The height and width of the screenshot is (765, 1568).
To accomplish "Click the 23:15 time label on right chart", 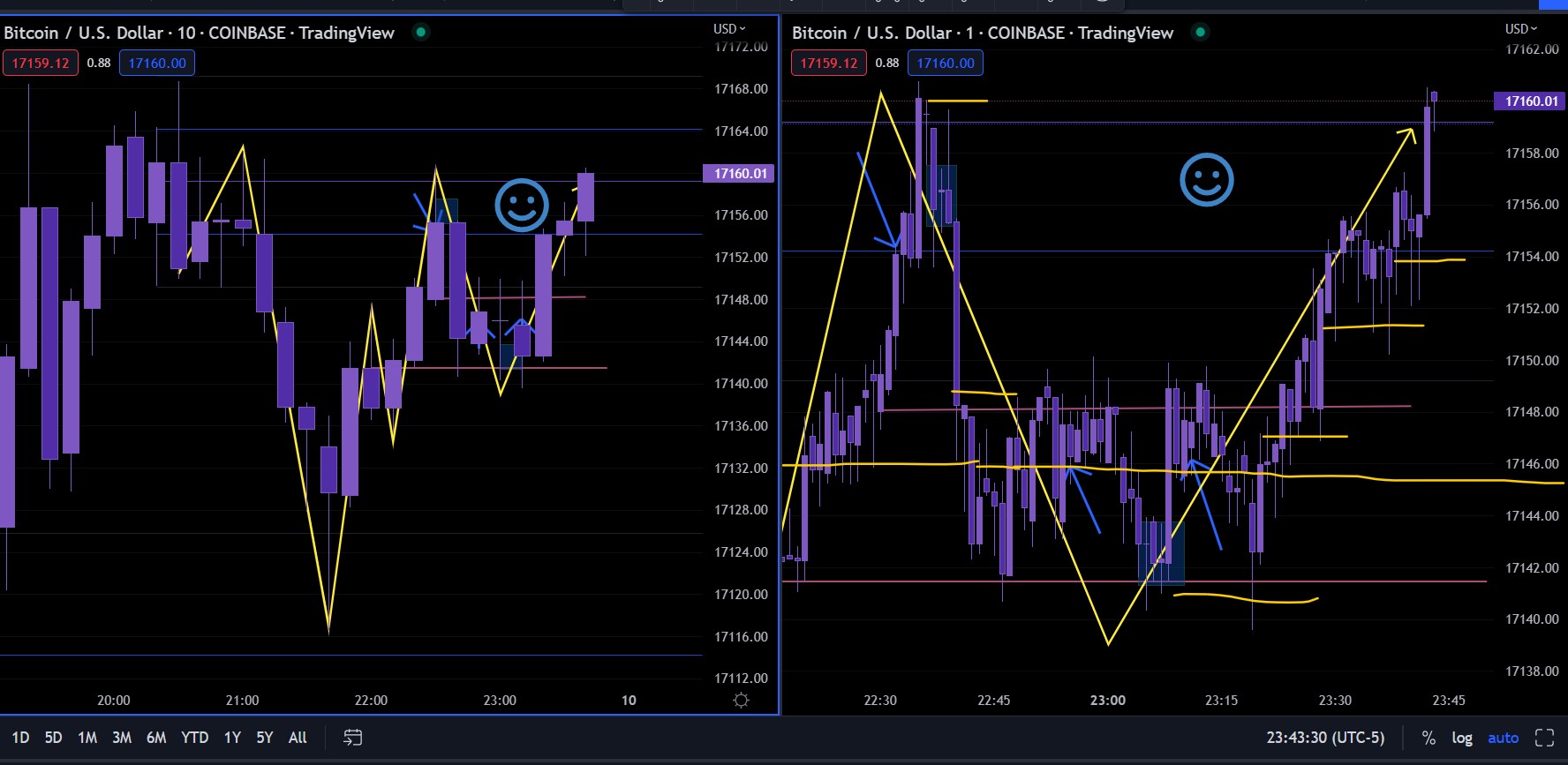I will point(1221,701).
